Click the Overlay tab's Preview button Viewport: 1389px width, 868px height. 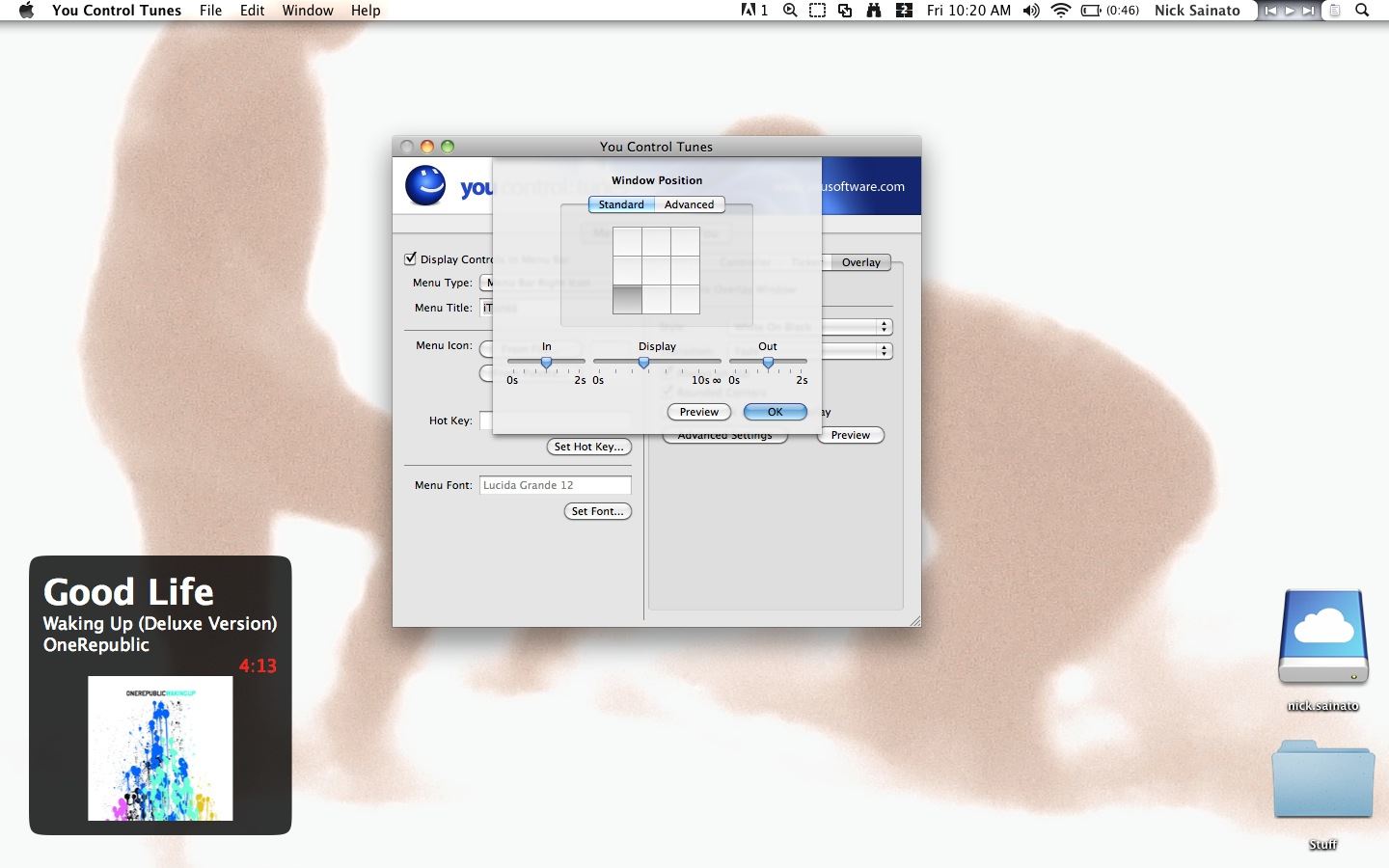[x=851, y=435]
